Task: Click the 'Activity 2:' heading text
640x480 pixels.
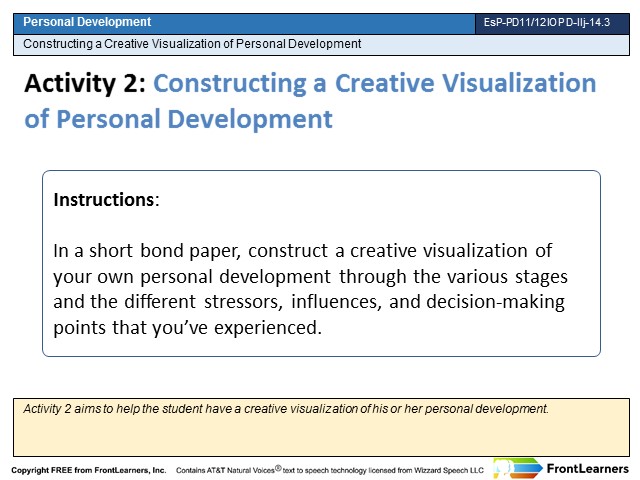Action: point(85,83)
